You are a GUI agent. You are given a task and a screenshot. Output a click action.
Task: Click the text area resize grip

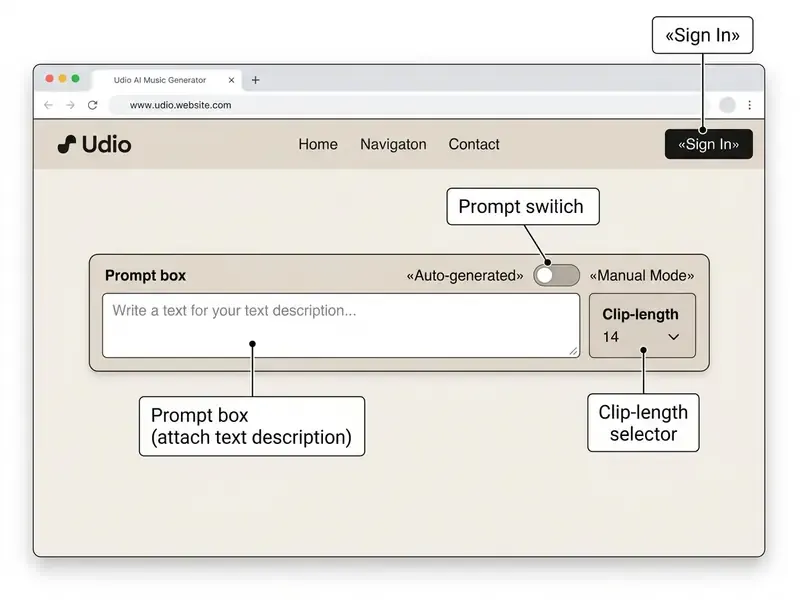coord(573,351)
